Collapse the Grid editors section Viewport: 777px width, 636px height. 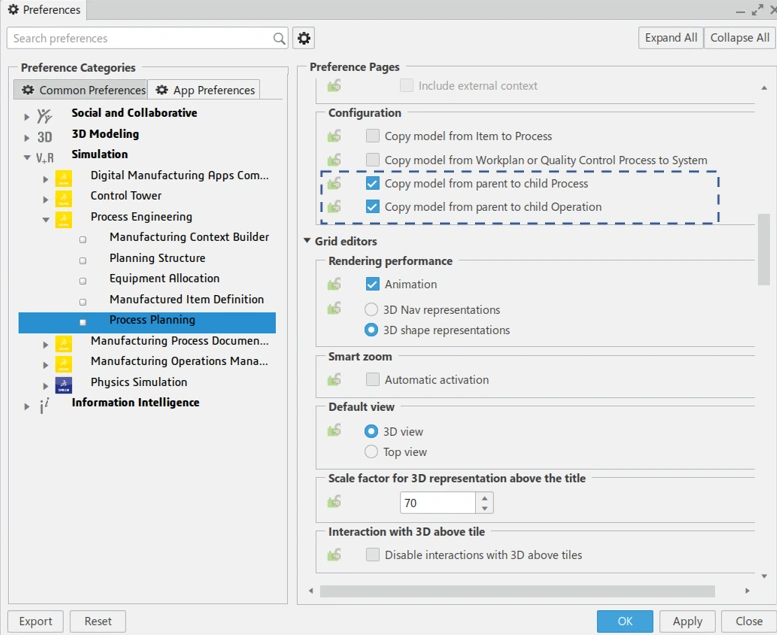point(307,241)
